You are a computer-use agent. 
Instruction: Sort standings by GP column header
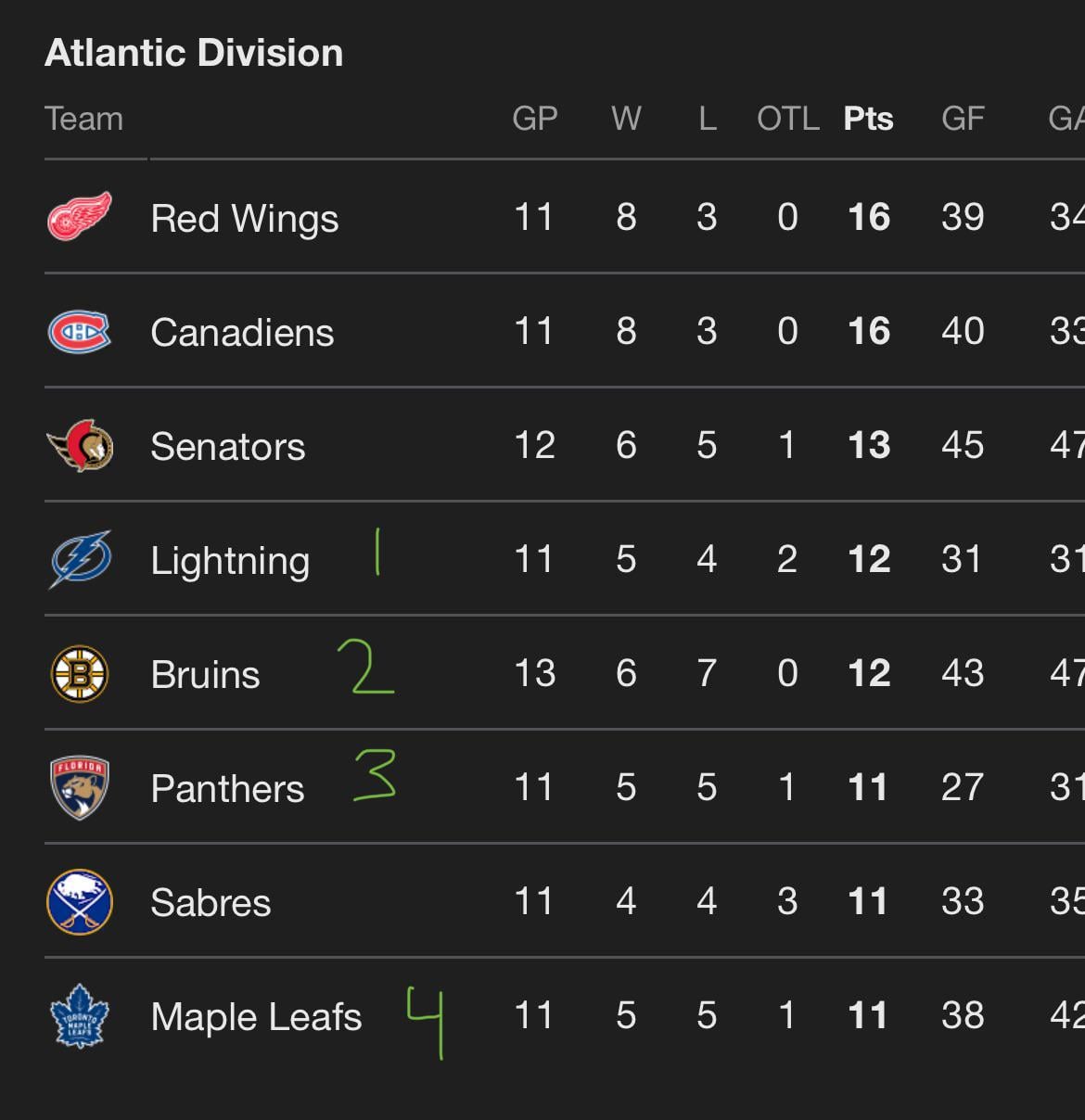tap(535, 119)
